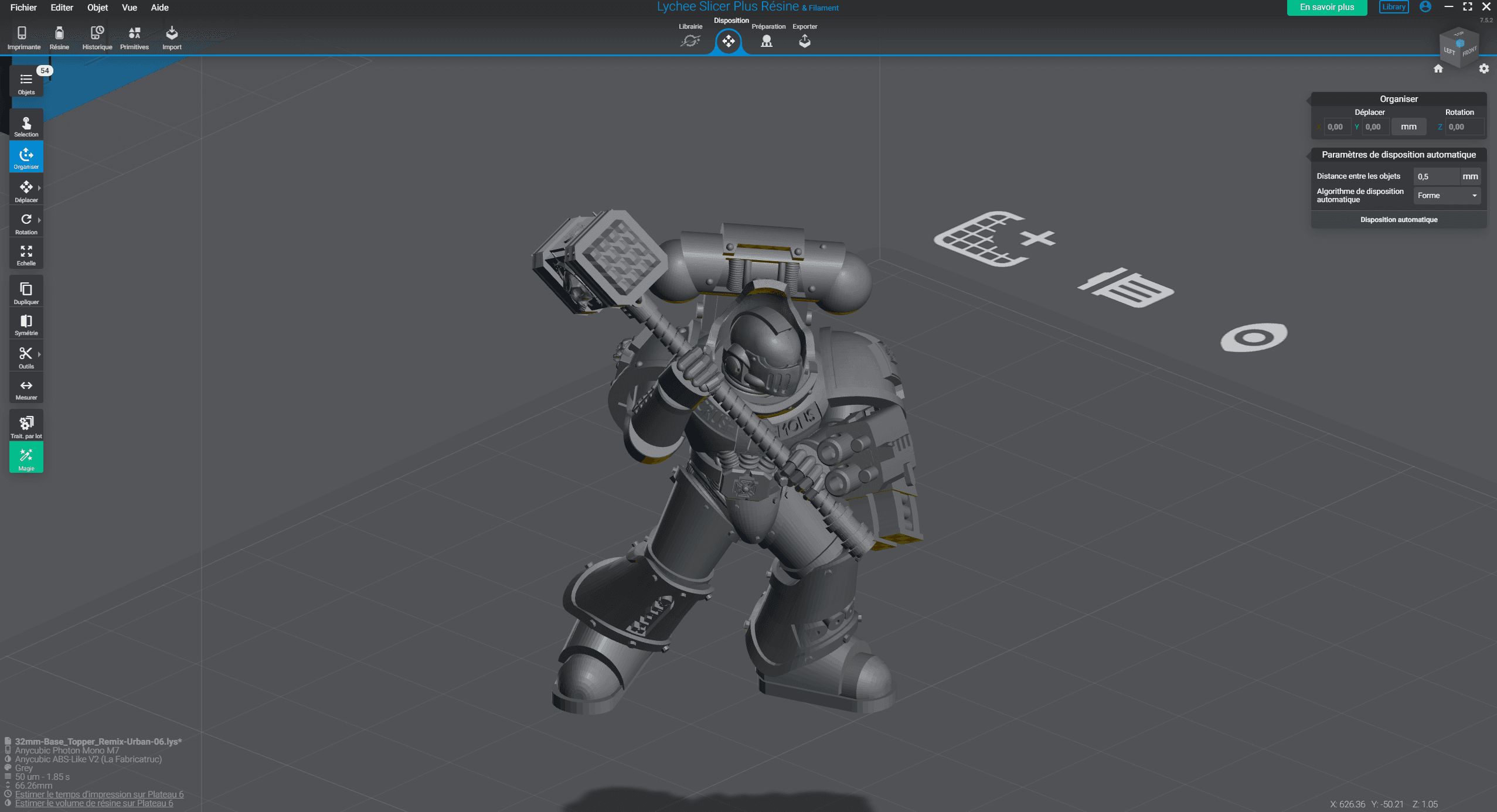Open the Fichier menu
This screenshot has width=1497, height=812.
tap(23, 8)
